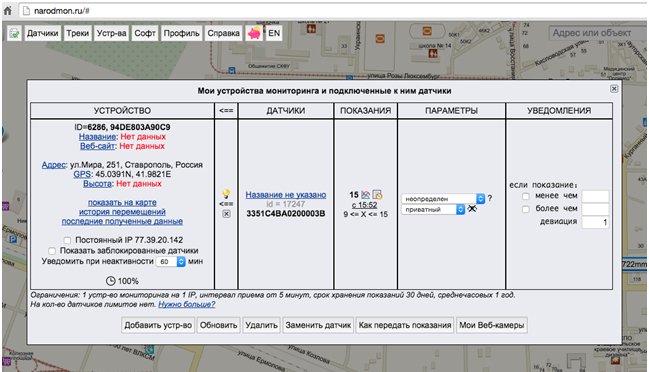Viewport: 649px width, 372px height.
Task: Enable the Постоянный IP checkbox
Action: [67, 240]
